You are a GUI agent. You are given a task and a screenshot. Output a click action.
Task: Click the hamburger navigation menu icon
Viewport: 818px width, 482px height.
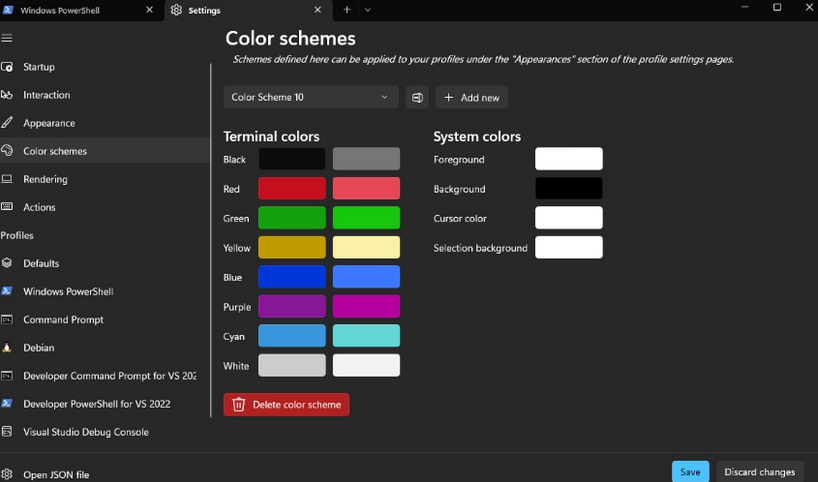(x=7, y=38)
